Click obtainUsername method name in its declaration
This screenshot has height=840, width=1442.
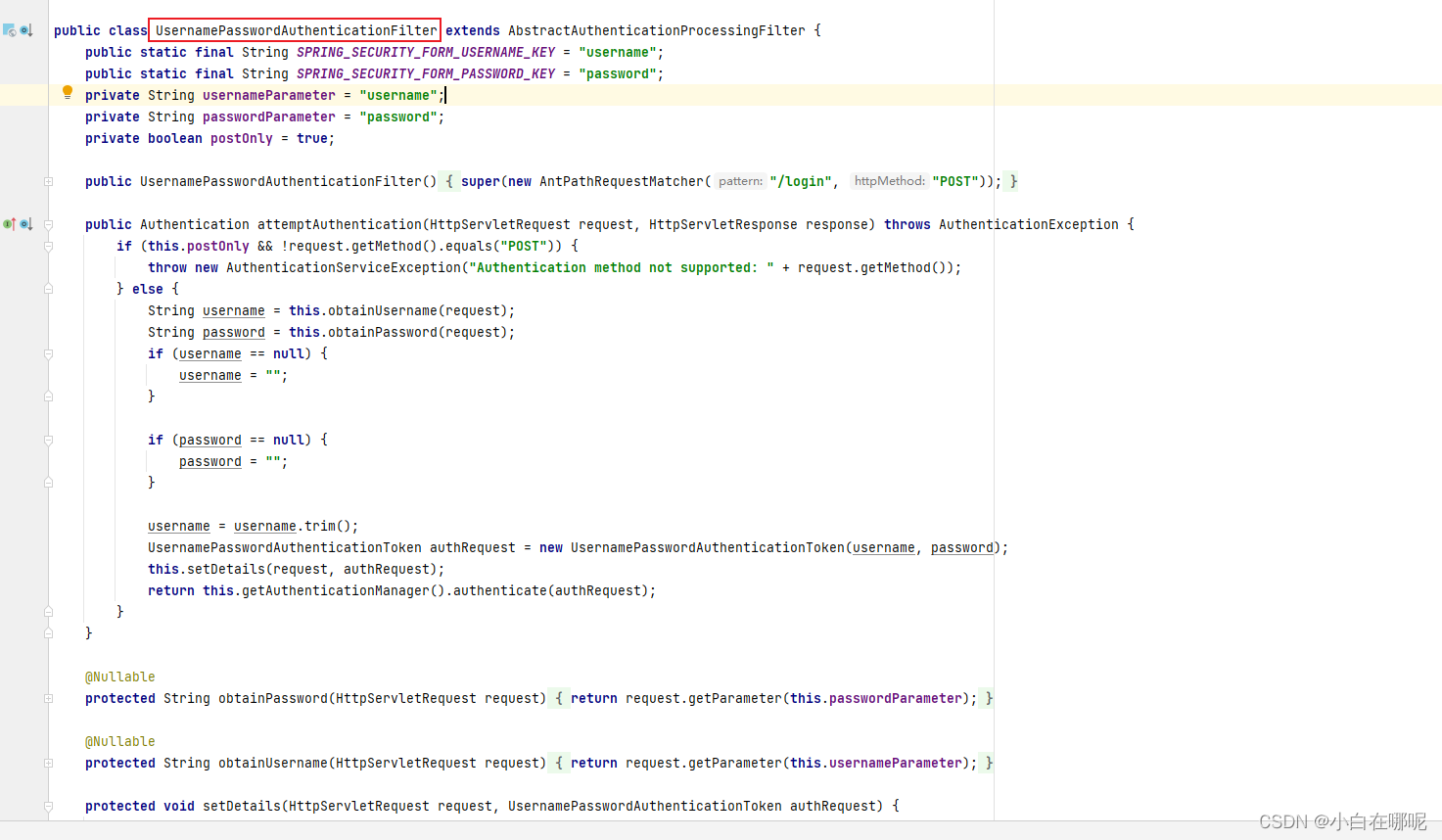(273, 763)
